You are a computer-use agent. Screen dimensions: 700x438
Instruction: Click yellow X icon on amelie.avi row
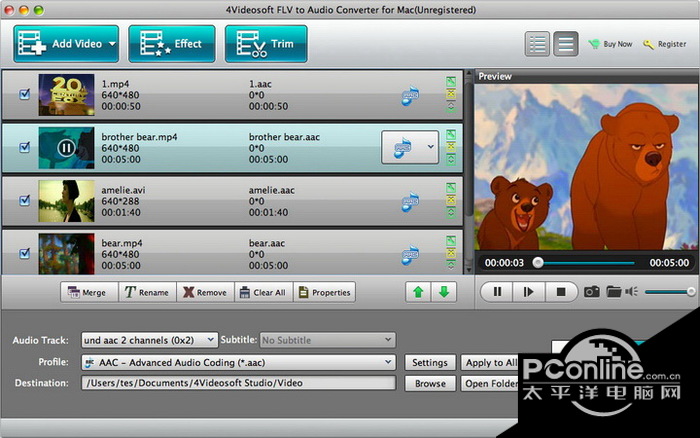pyautogui.click(x=451, y=200)
